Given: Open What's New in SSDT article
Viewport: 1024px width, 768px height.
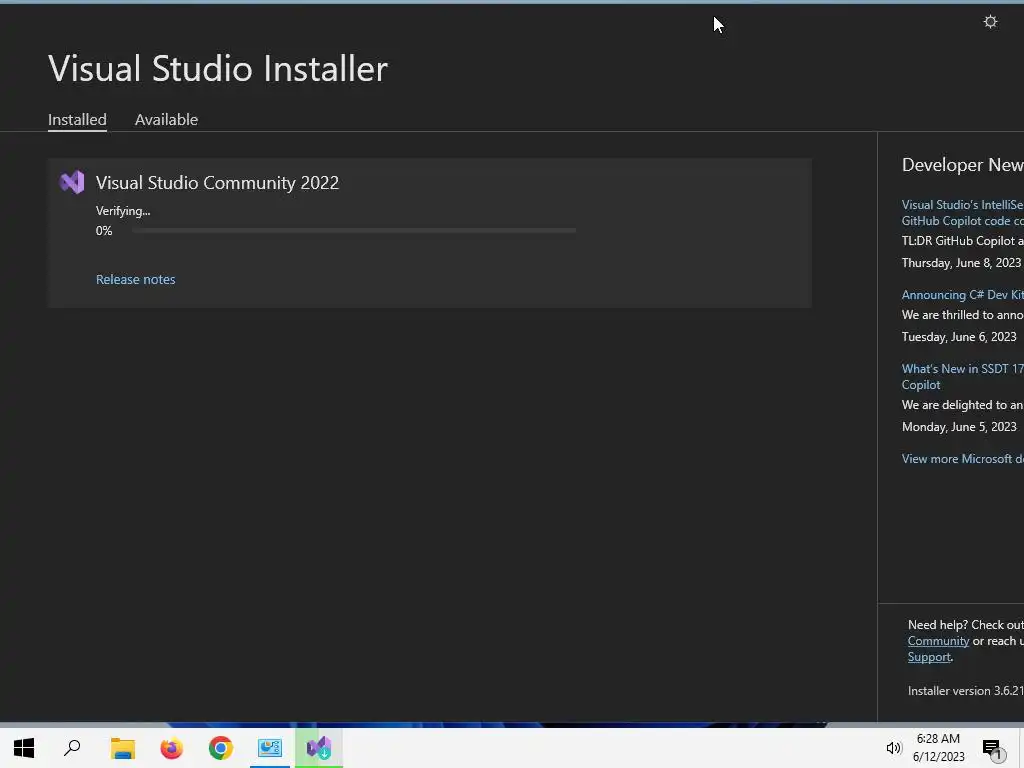Looking at the screenshot, I should (x=963, y=377).
